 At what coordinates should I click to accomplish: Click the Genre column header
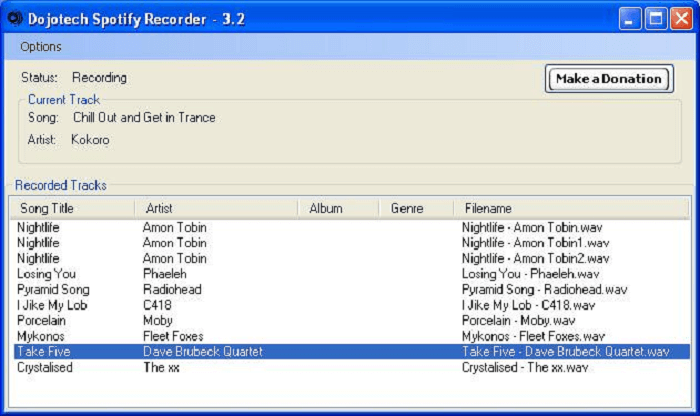pos(417,208)
